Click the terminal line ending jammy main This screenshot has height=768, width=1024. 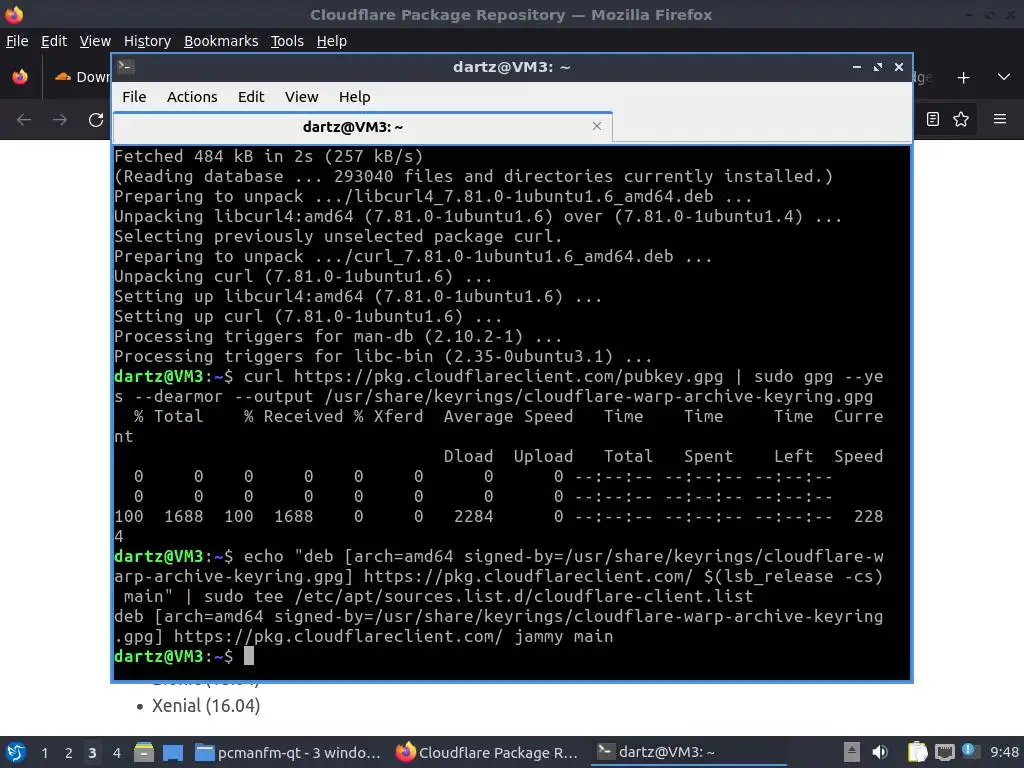click(x=364, y=637)
